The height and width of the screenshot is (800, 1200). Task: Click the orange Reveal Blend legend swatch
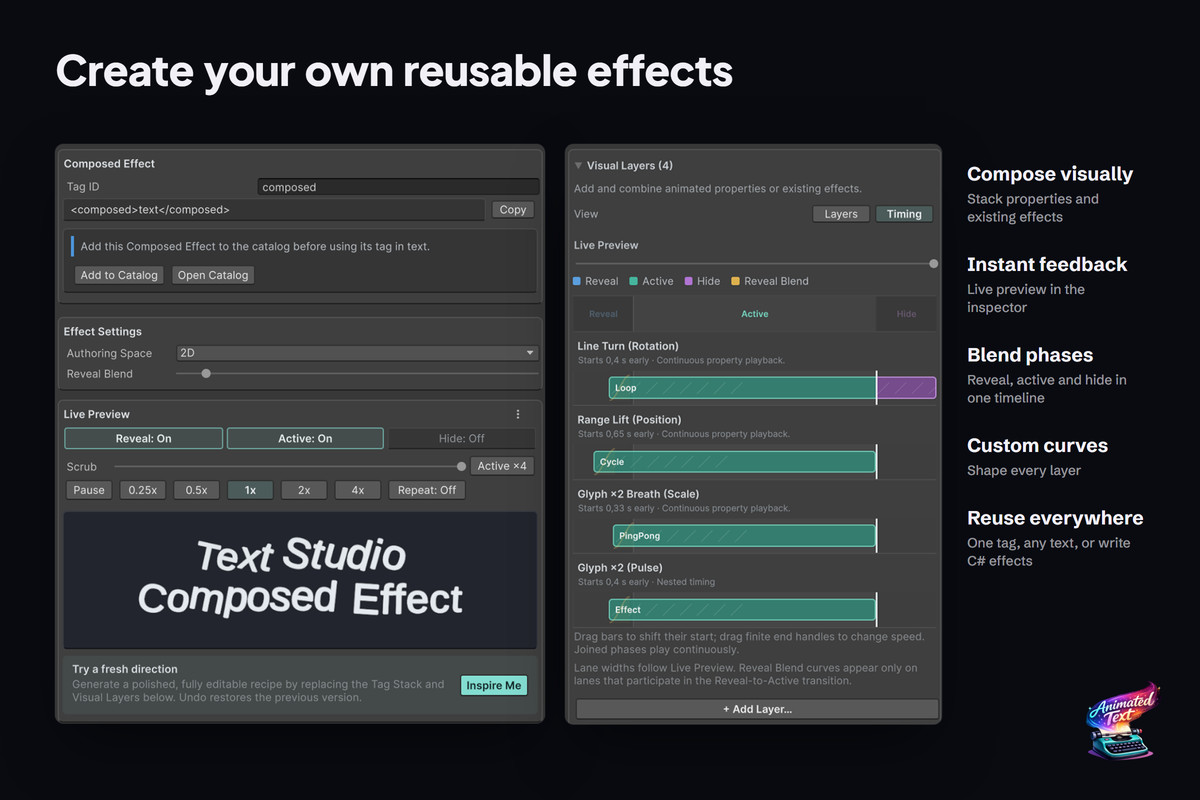tap(736, 282)
